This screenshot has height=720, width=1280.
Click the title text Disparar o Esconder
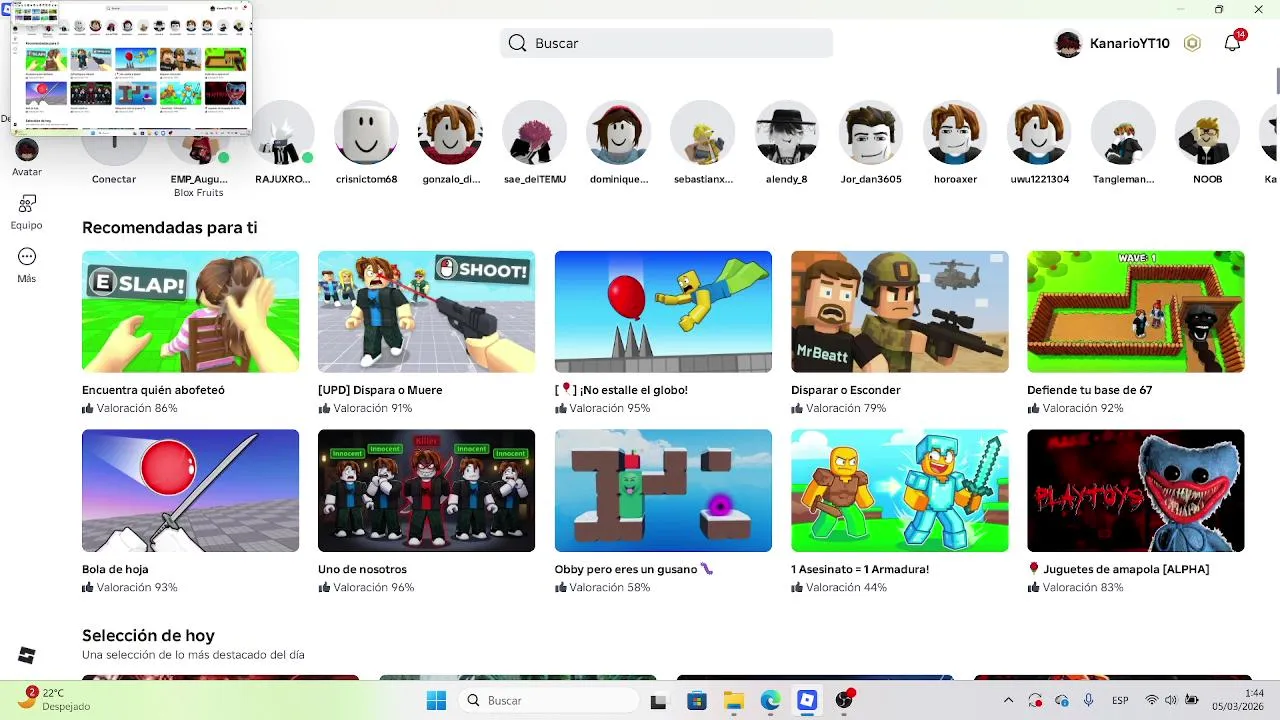(846, 390)
